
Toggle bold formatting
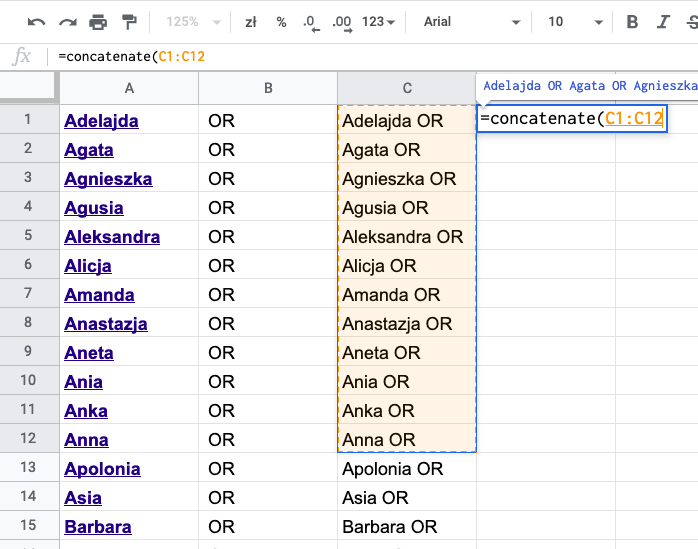point(632,22)
